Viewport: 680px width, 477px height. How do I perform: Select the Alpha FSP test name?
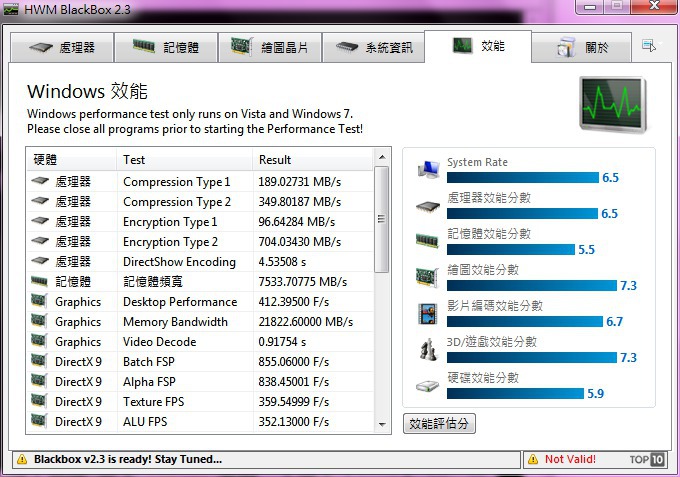pyautogui.click(x=149, y=382)
